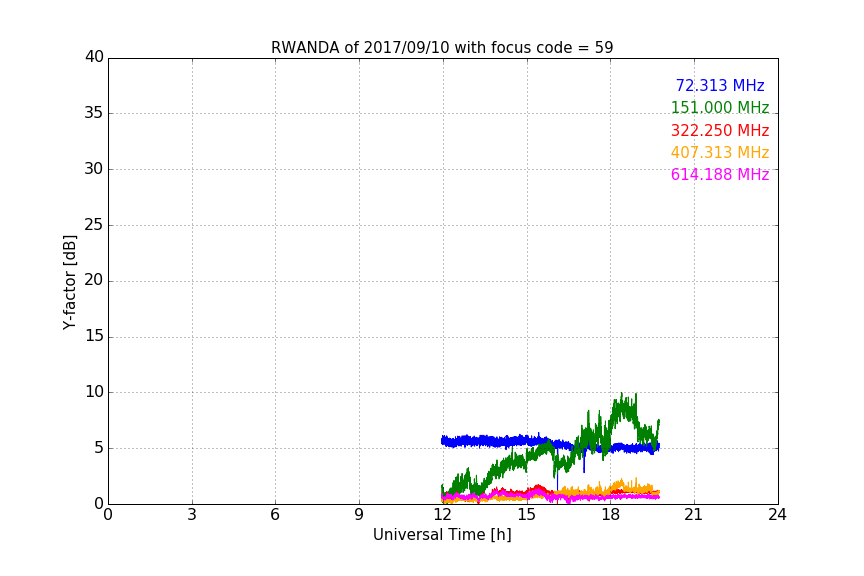Click the Universal Time [h] axis label

point(442,535)
